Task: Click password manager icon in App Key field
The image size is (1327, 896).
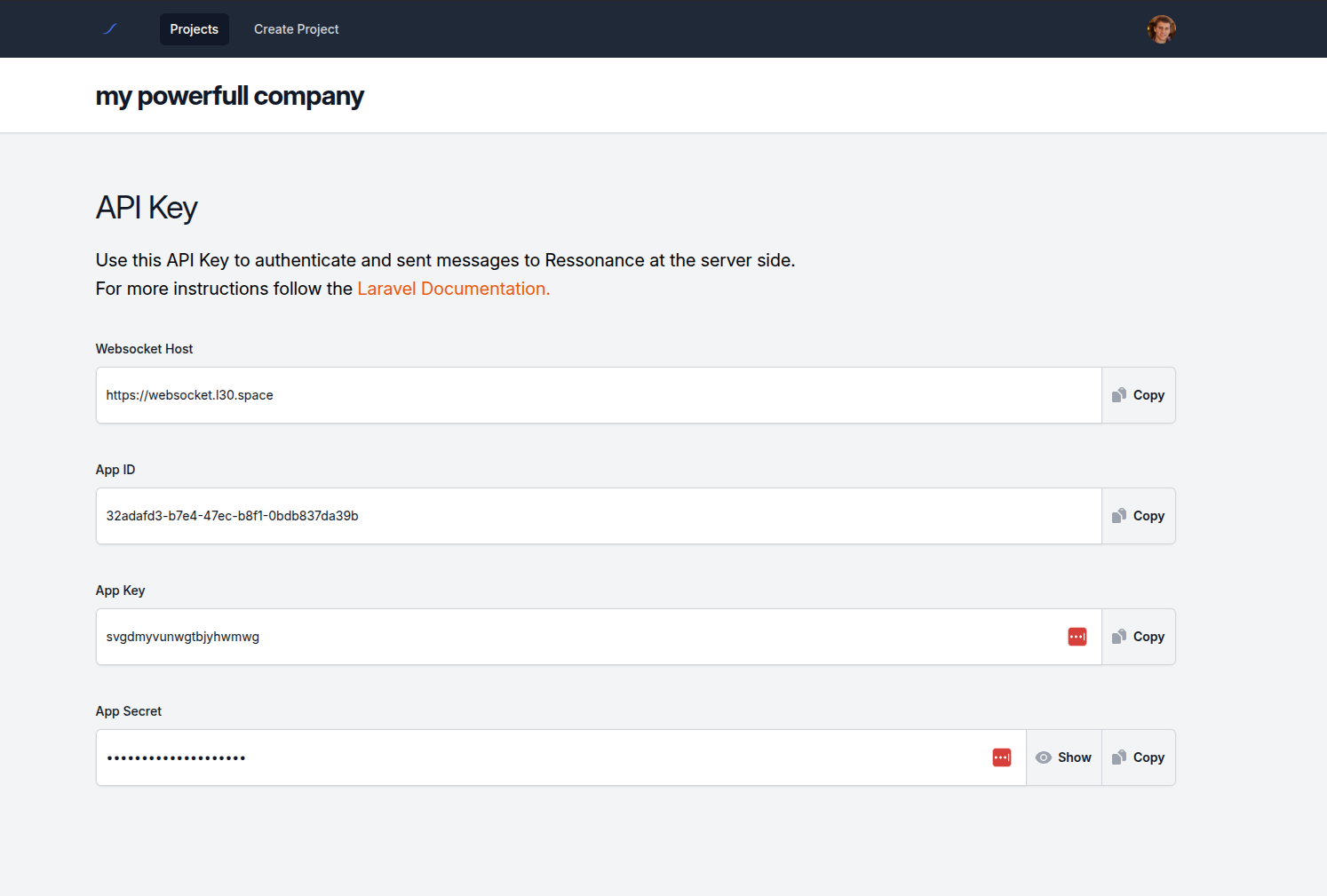Action: (x=1077, y=637)
